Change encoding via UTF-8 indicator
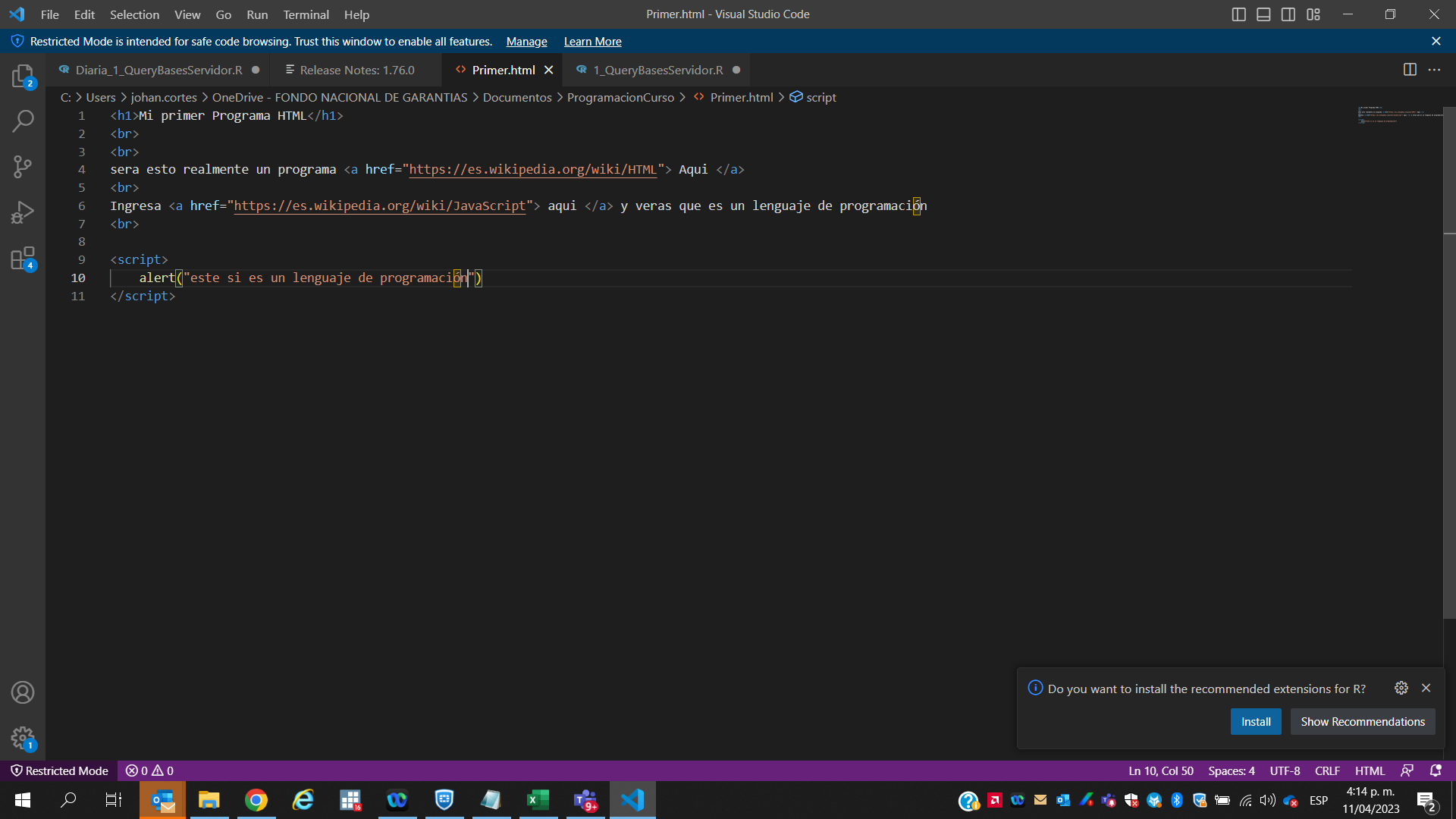This screenshot has height=819, width=1456. point(1285,770)
